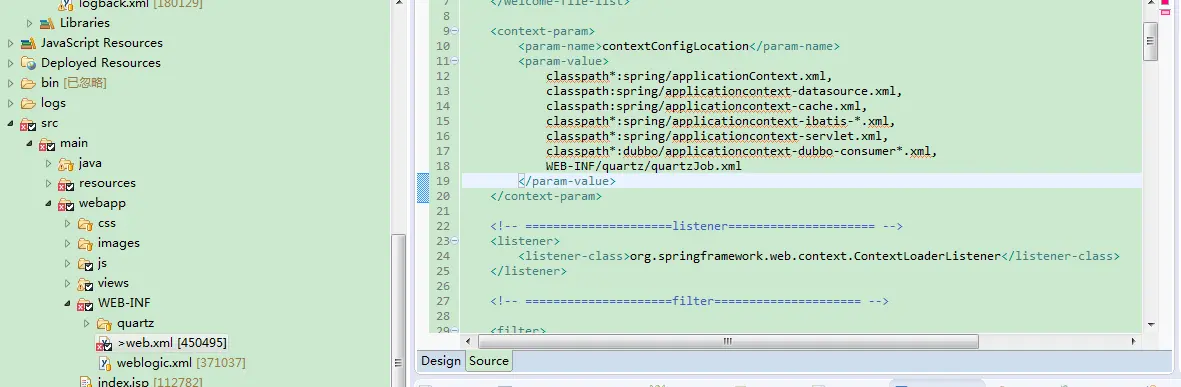Expand the css folder node

tap(67, 224)
